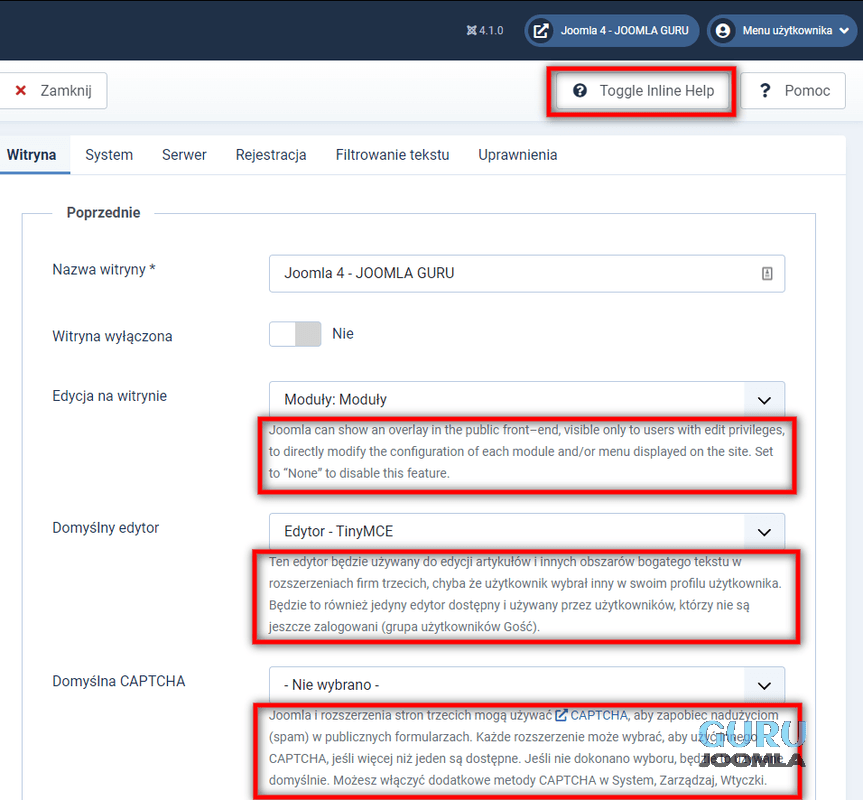
Task: Click the Edycja na witrynie label
Action: point(110,396)
